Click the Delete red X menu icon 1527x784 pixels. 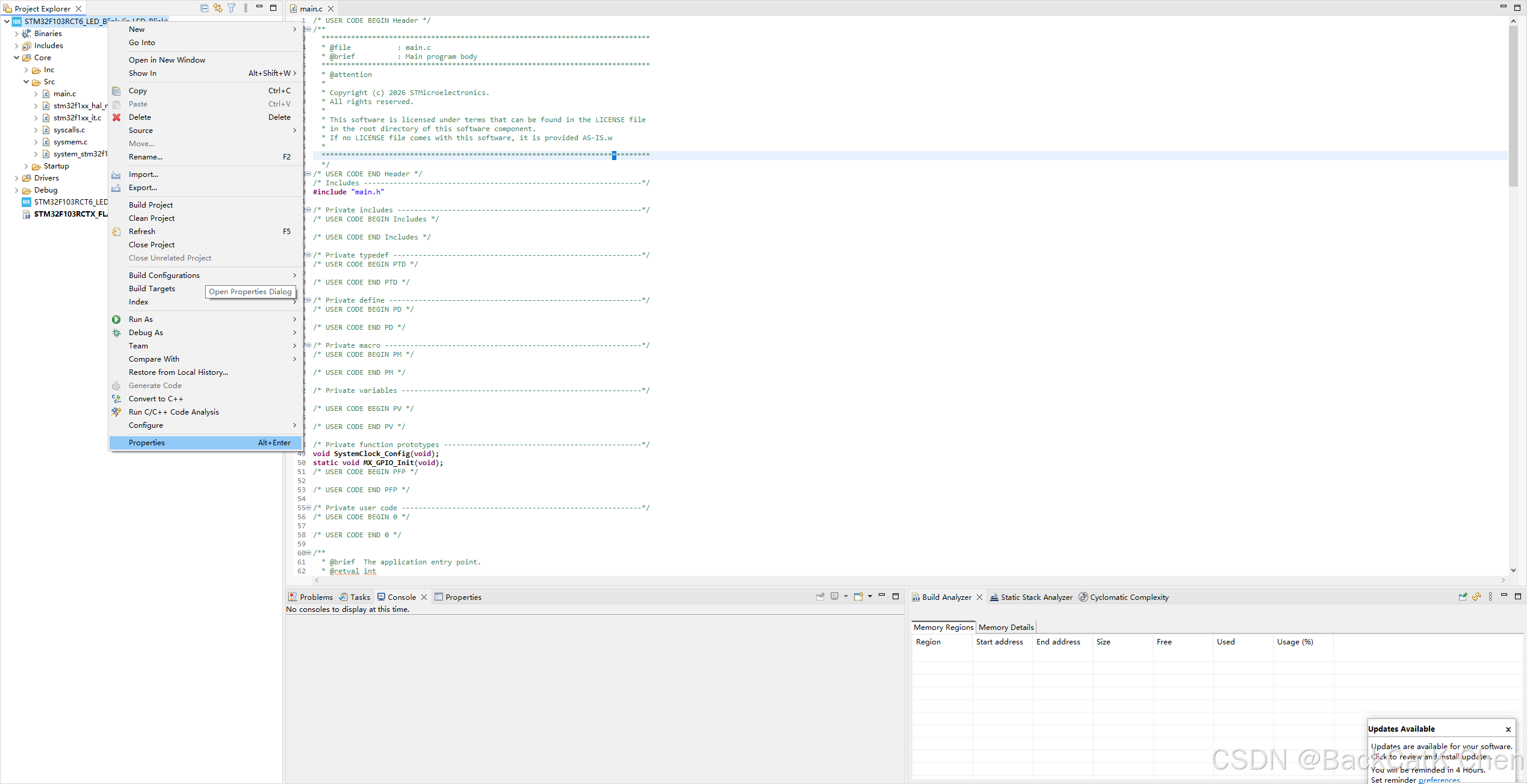pos(117,117)
